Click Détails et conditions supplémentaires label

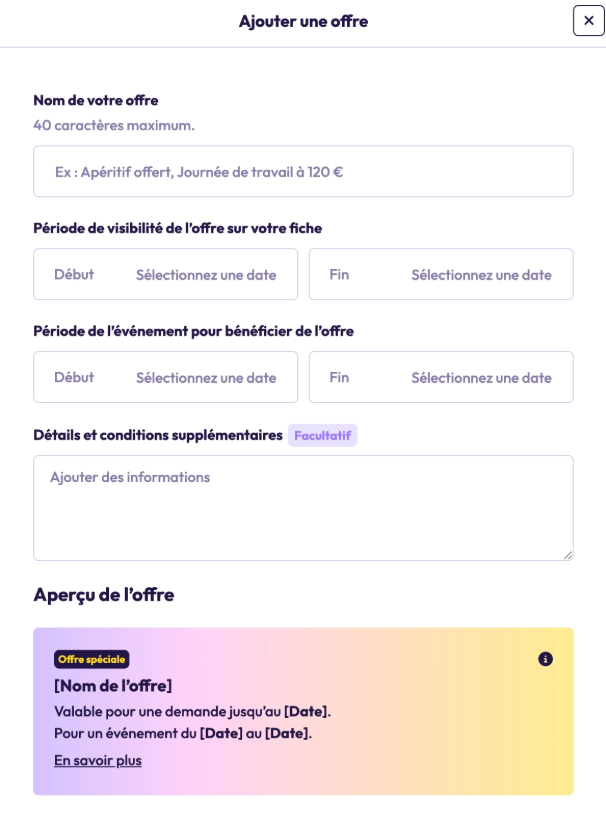(158, 435)
